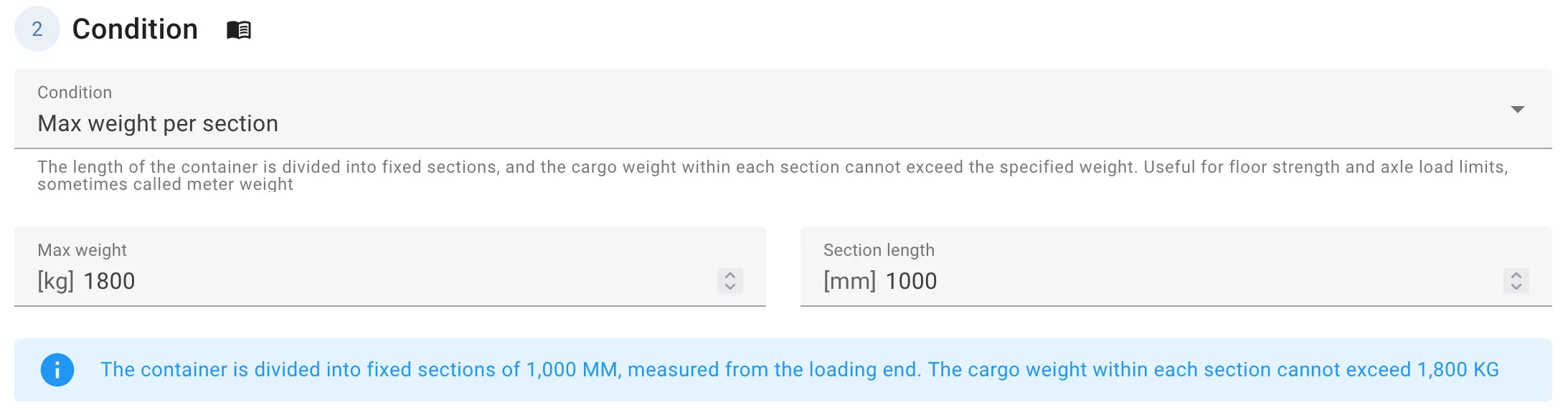Viewport: 1568px width, 410px height.
Task: Decrease Section length with the down arrow
Action: tap(1516, 287)
